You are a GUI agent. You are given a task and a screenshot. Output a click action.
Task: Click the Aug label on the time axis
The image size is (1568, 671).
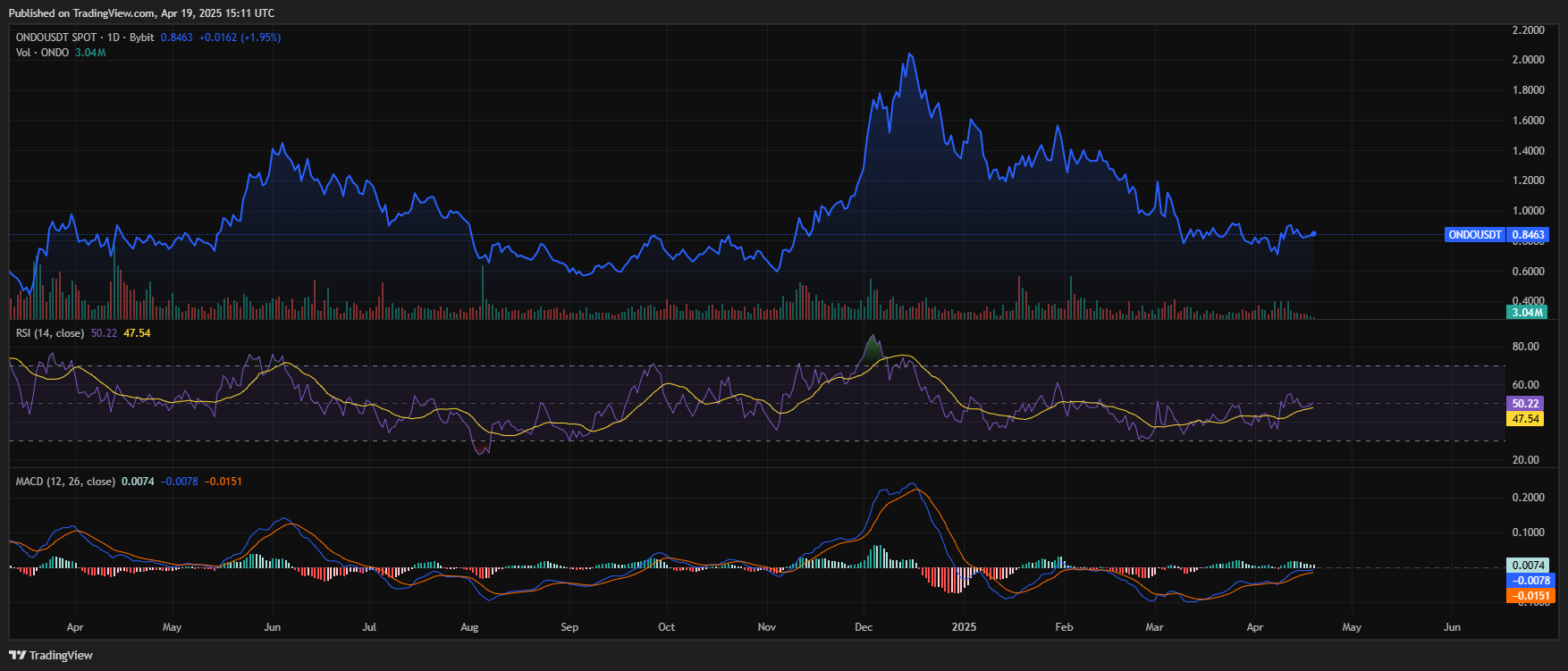(469, 627)
